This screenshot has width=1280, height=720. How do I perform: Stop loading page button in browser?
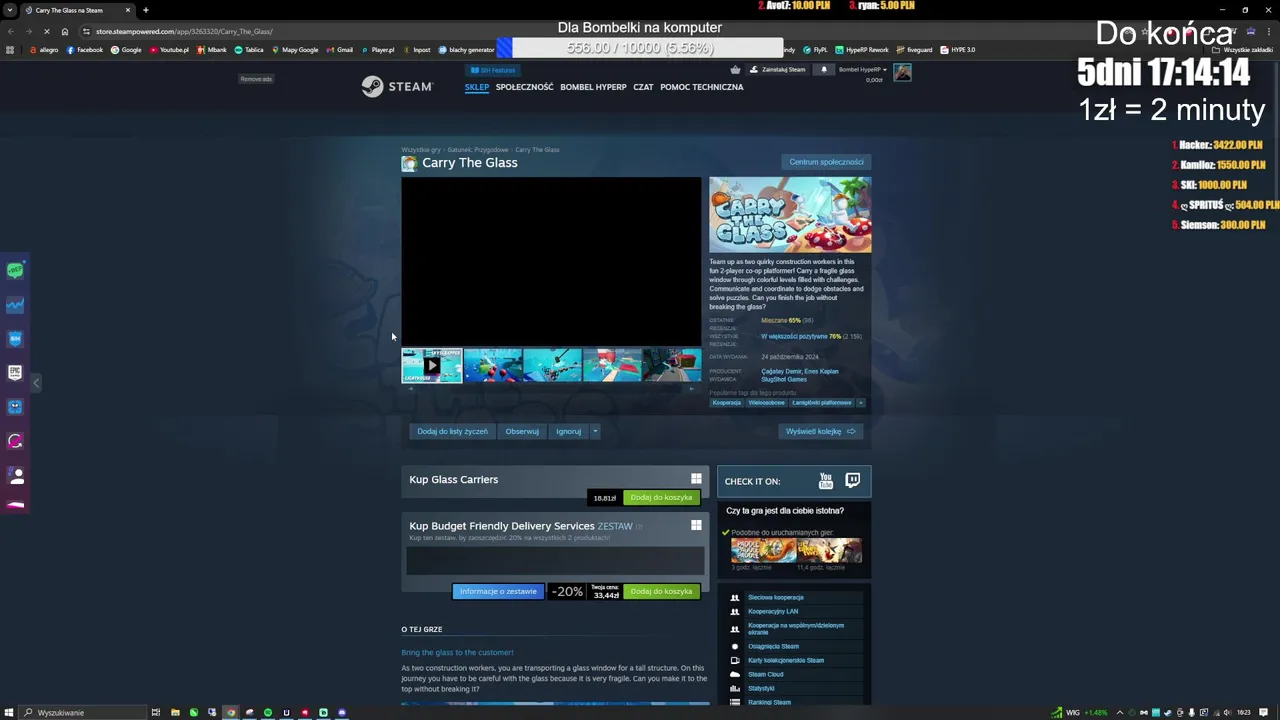(x=46, y=31)
